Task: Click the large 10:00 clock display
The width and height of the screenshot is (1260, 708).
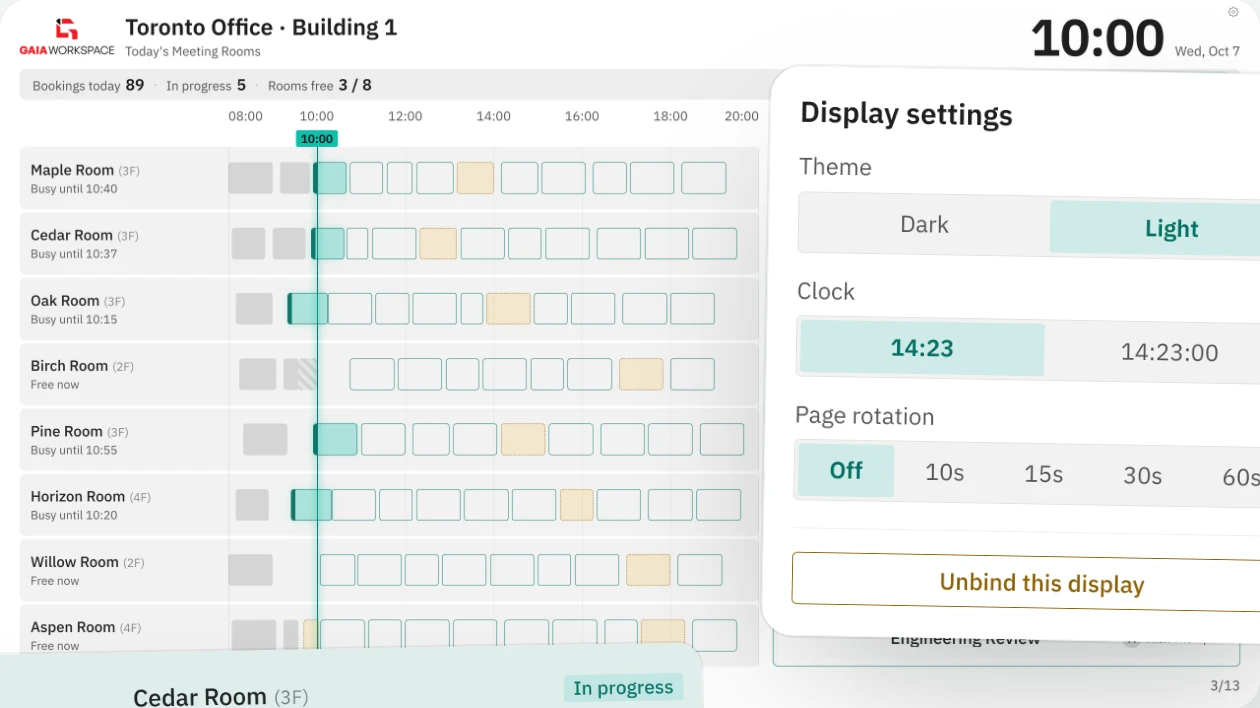Action: [x=1097, y=39]
